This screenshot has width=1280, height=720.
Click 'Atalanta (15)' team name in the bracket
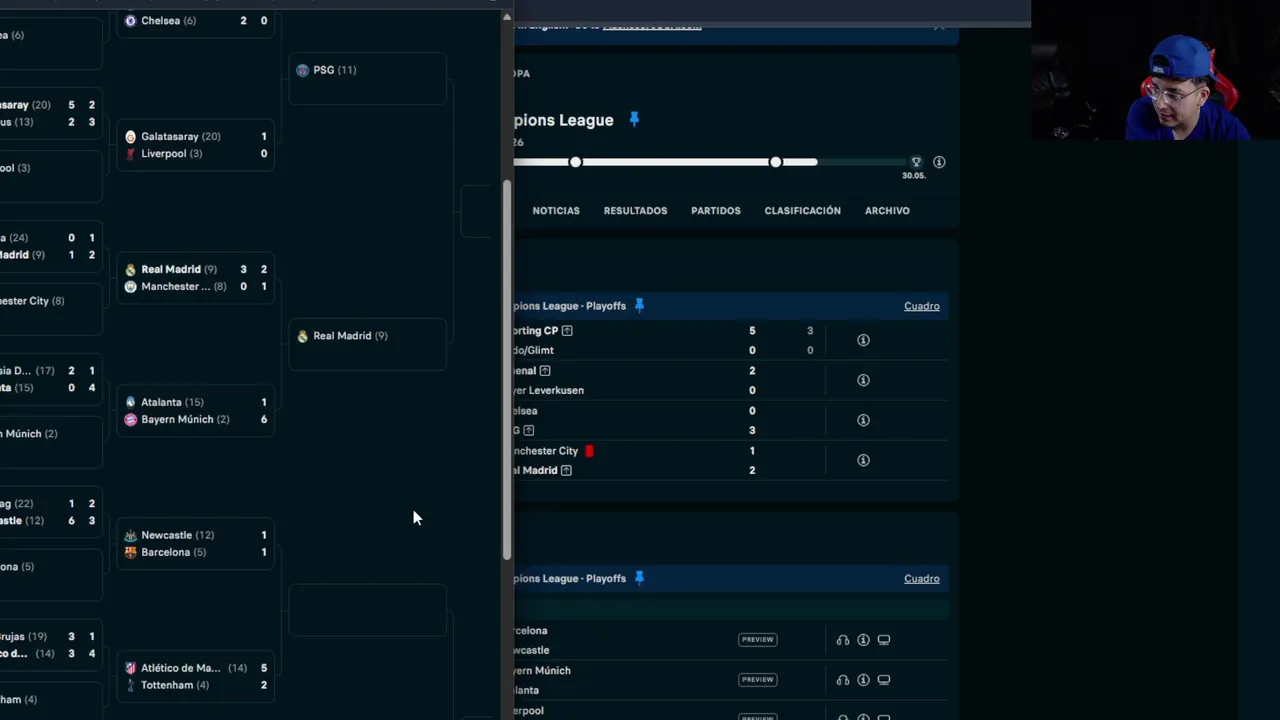tap(172, 402)
